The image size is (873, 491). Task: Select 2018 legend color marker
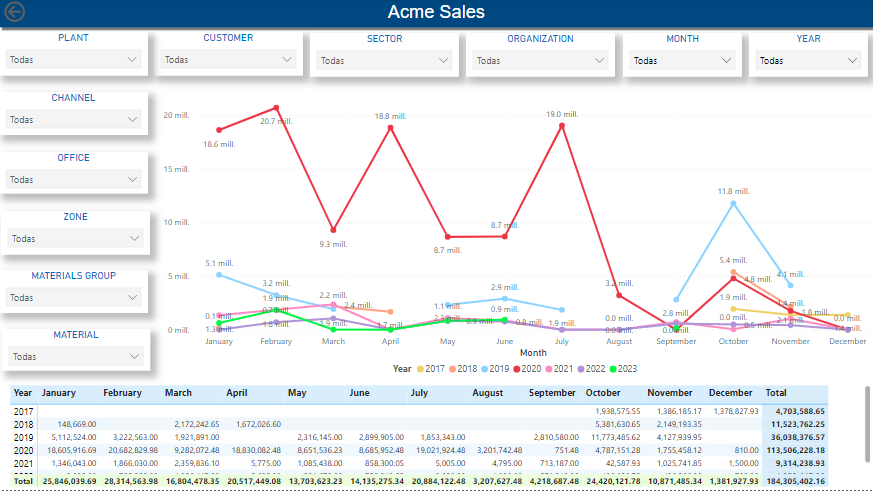[453, 369]
